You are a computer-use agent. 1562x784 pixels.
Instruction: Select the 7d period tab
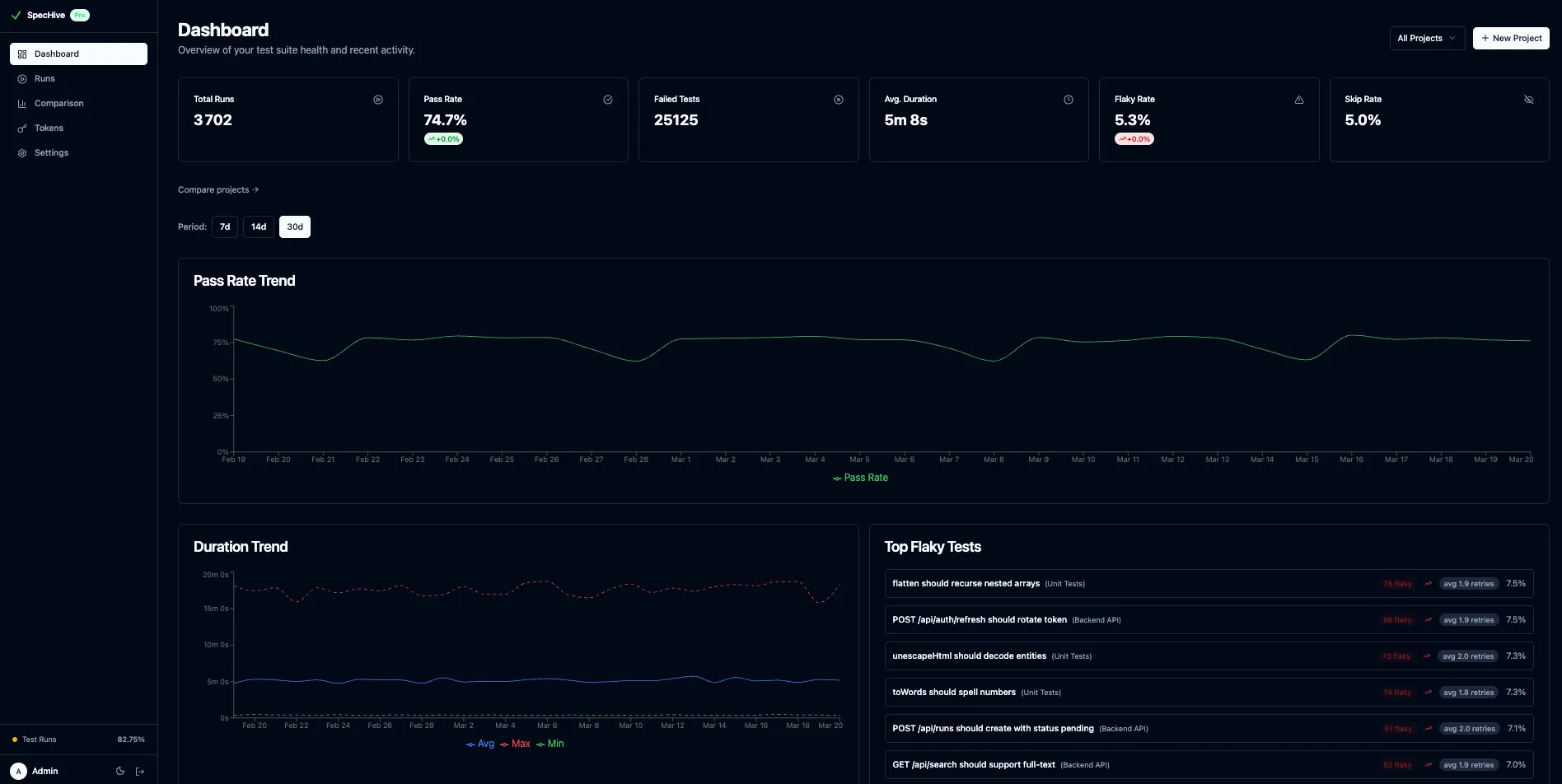tap(225, 226)
